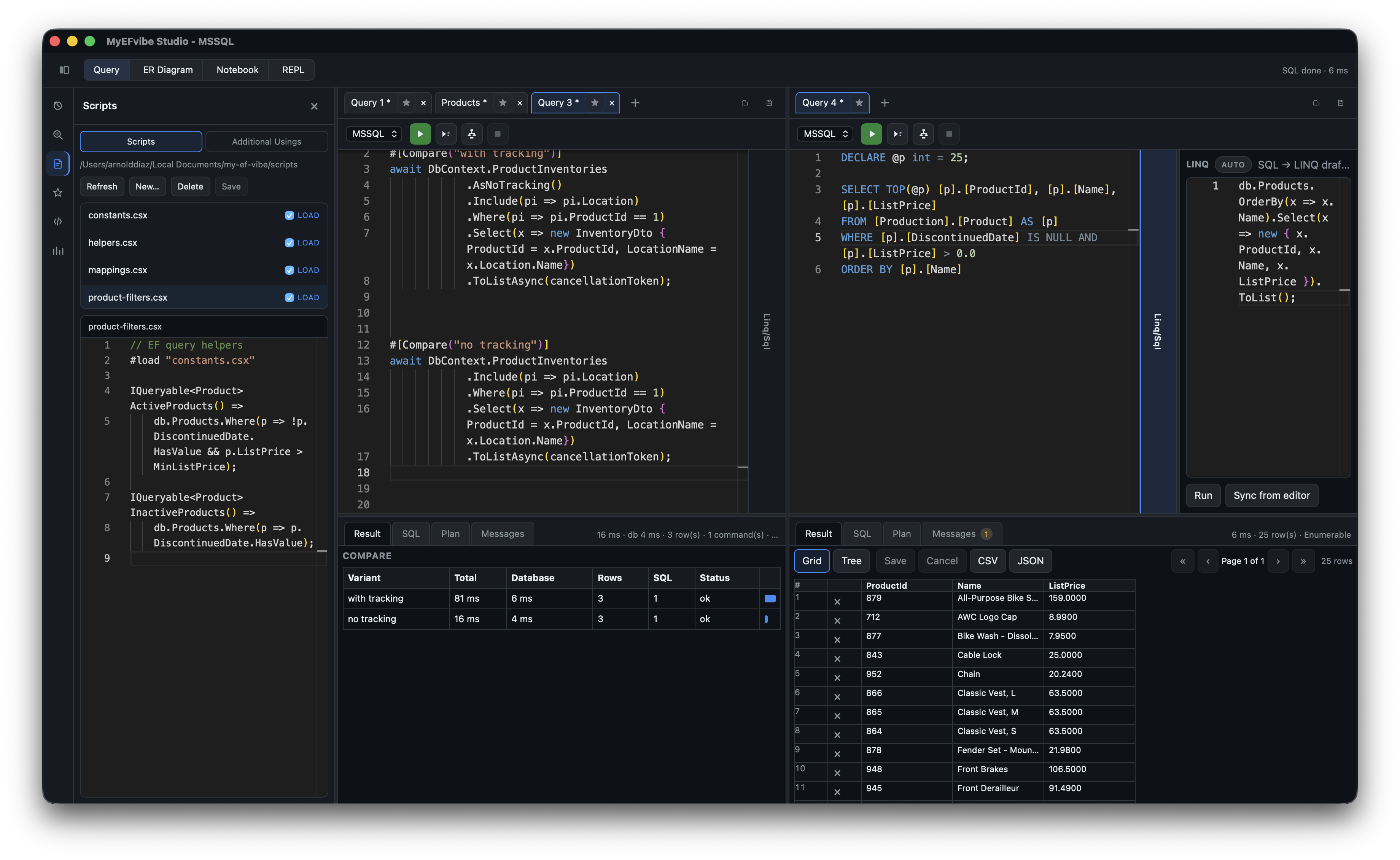1400x860 pixels.
Task: Favorite the Query 1 tab star
Action: pos(406,103)
